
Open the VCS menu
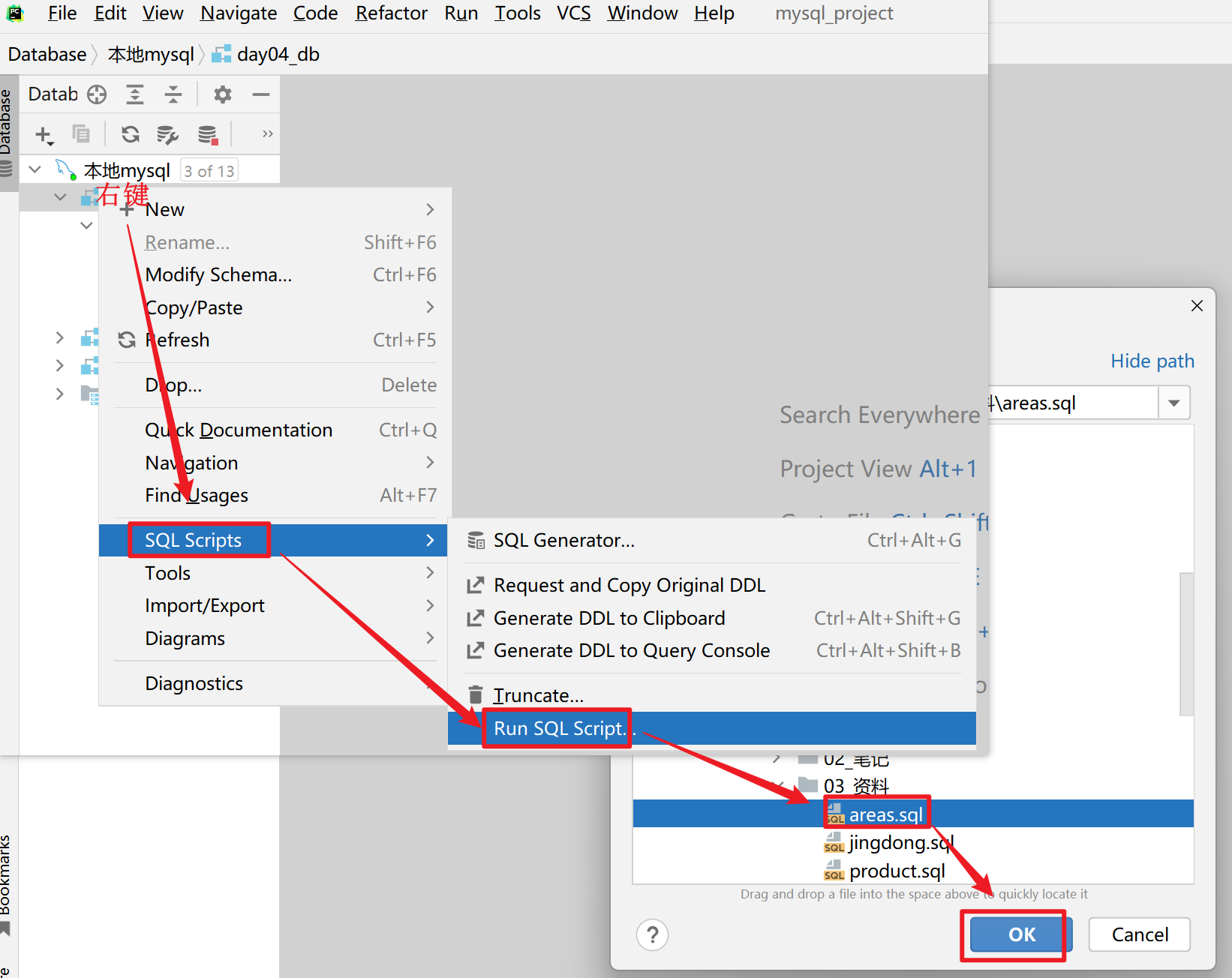click(574, 13)
